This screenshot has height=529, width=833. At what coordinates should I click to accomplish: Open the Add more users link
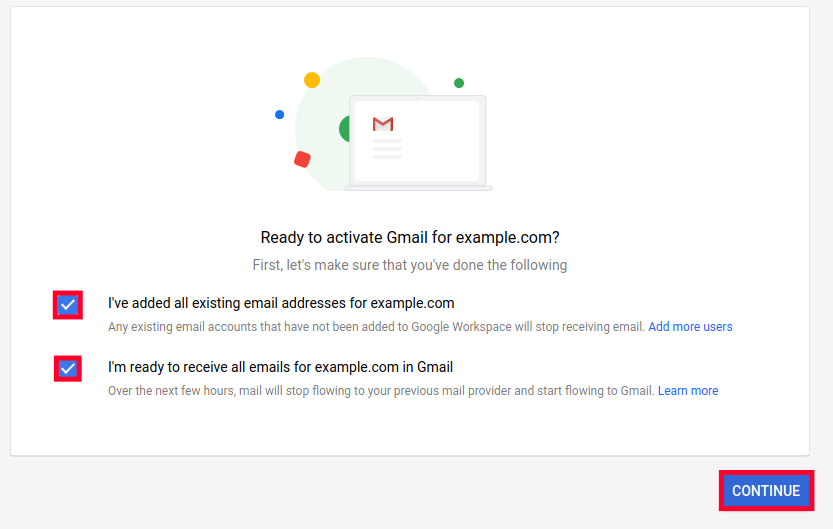click(690, 327)
